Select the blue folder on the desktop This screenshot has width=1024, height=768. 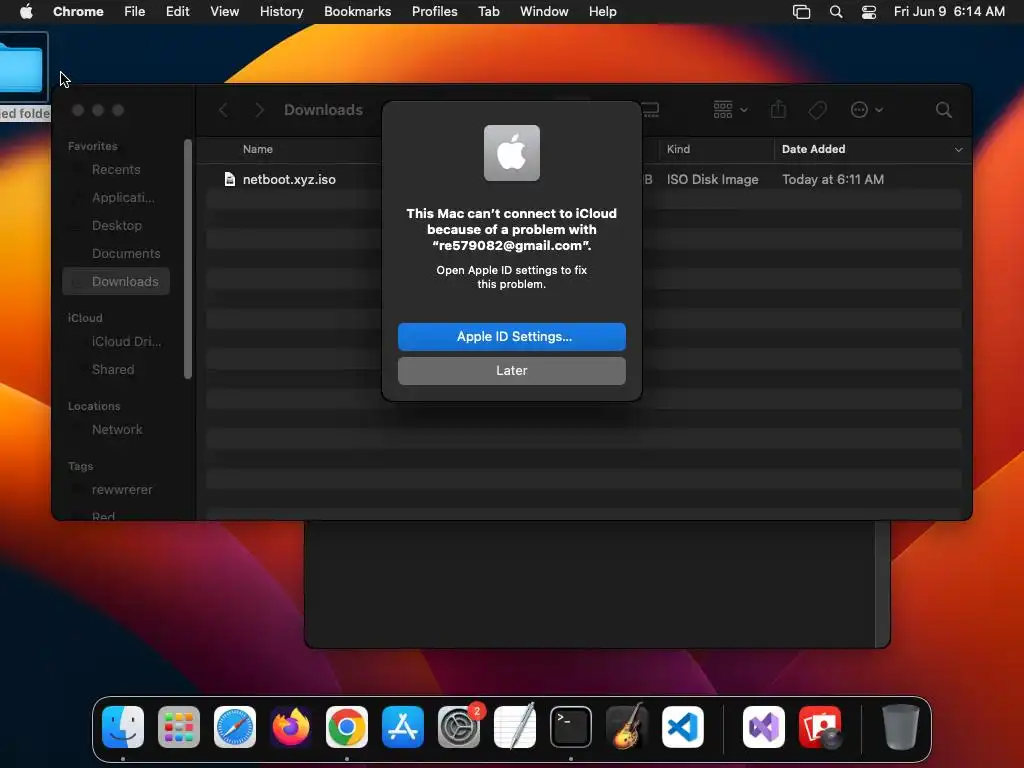click(21, 67)
